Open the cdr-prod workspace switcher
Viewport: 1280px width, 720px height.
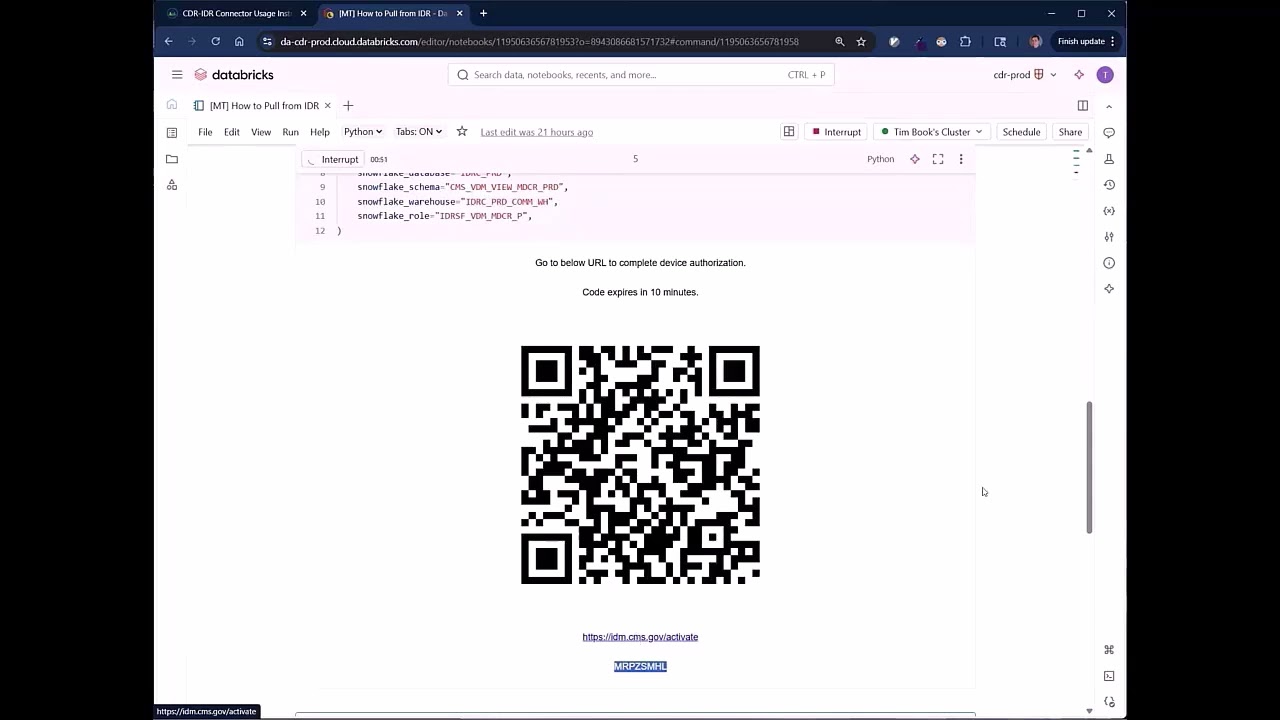[x=1025, y=75]
